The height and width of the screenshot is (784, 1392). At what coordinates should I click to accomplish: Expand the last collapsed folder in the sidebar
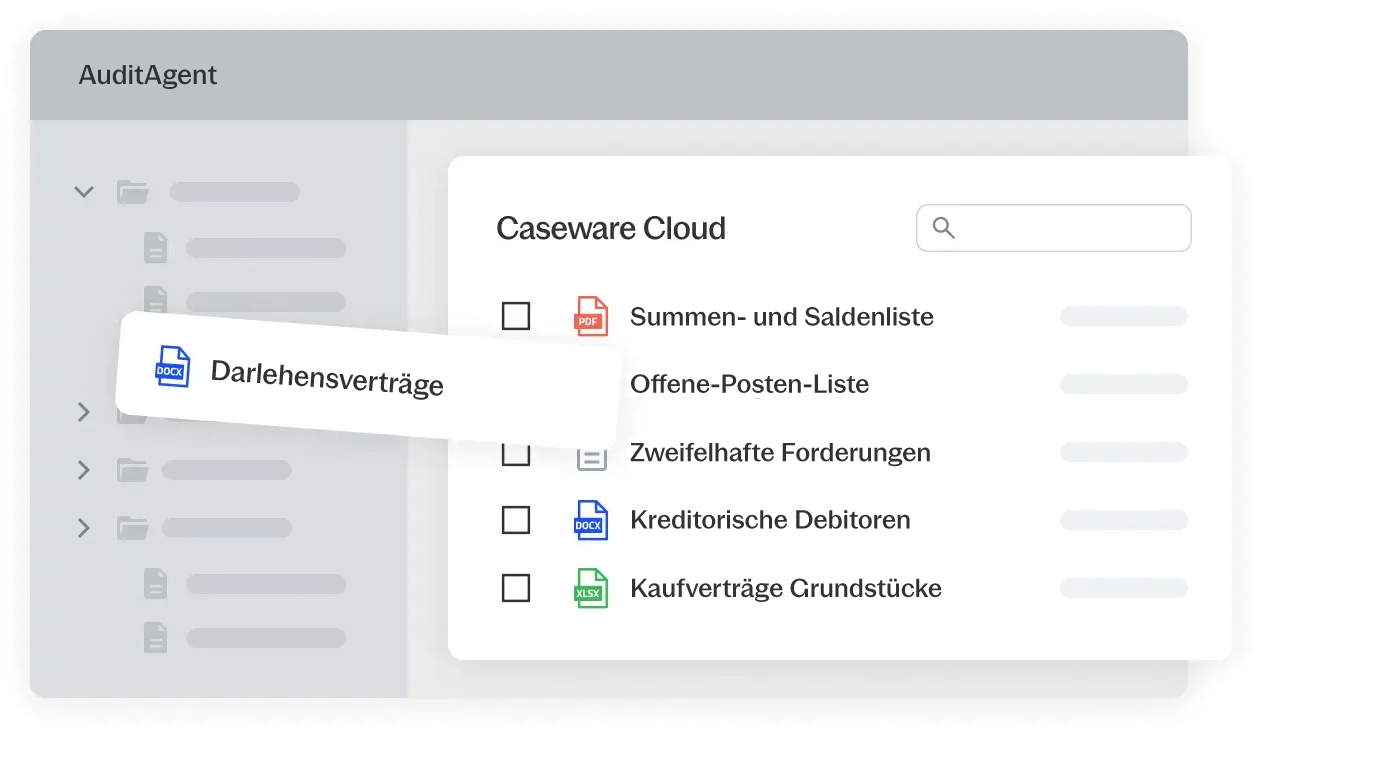pos(84,528)
